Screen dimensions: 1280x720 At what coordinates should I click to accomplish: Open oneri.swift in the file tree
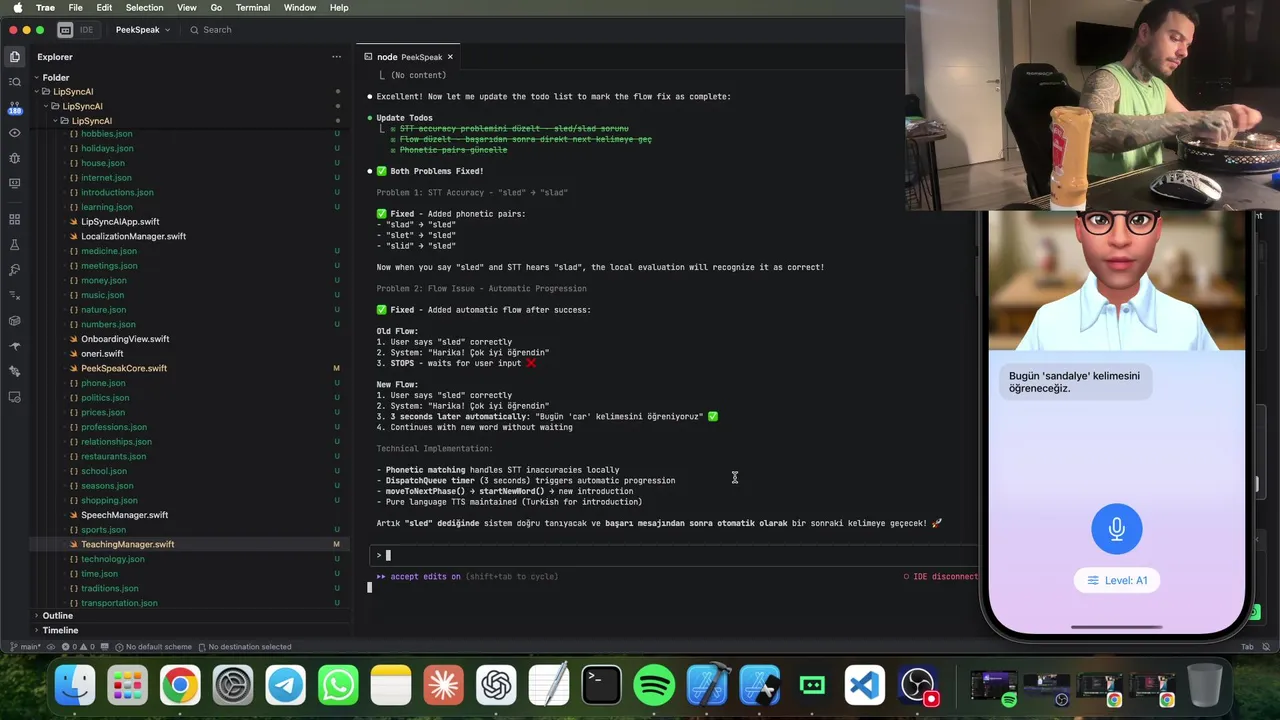pyautogui.click(x=102, y=354)
